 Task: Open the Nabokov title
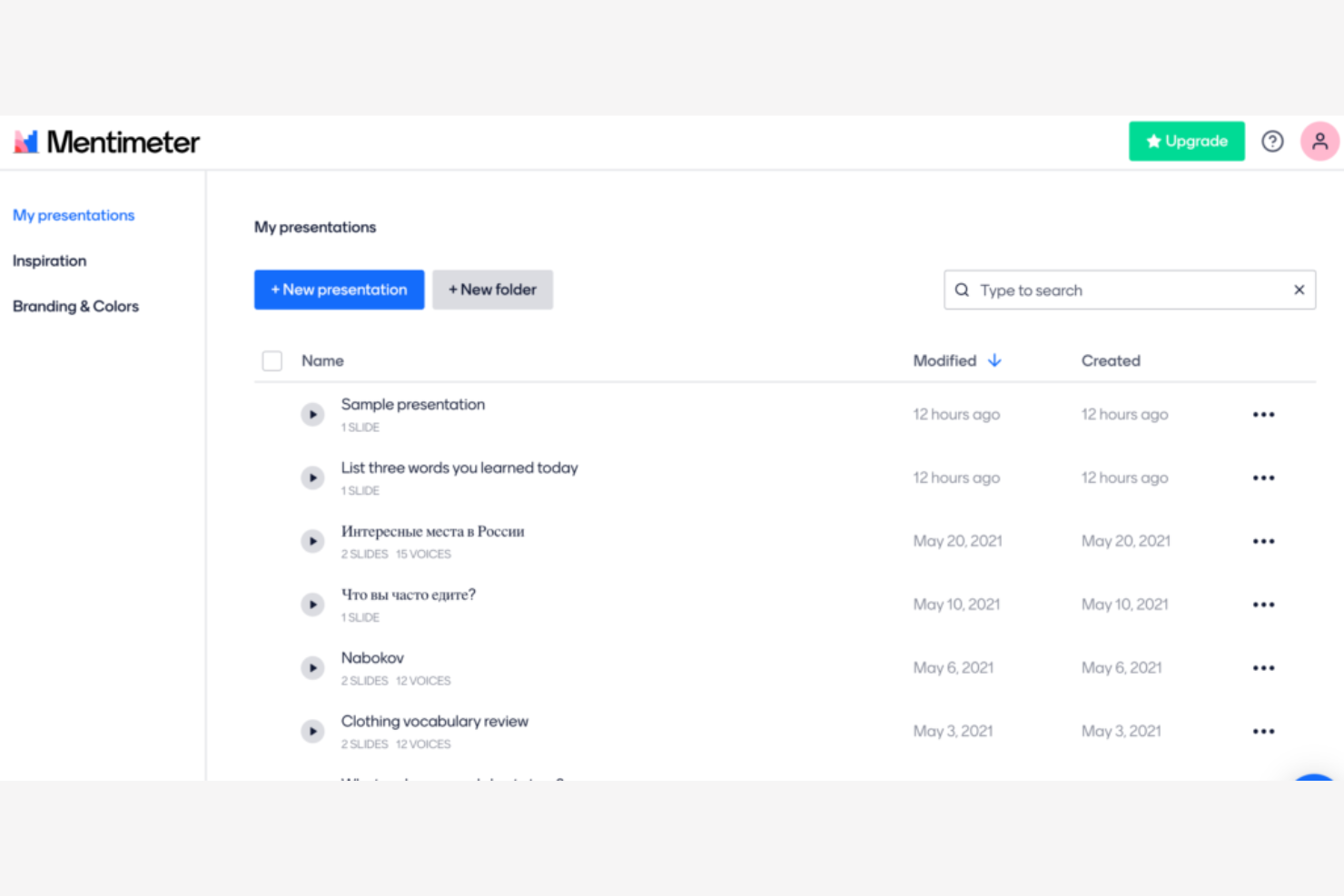[x=372, y=658]
